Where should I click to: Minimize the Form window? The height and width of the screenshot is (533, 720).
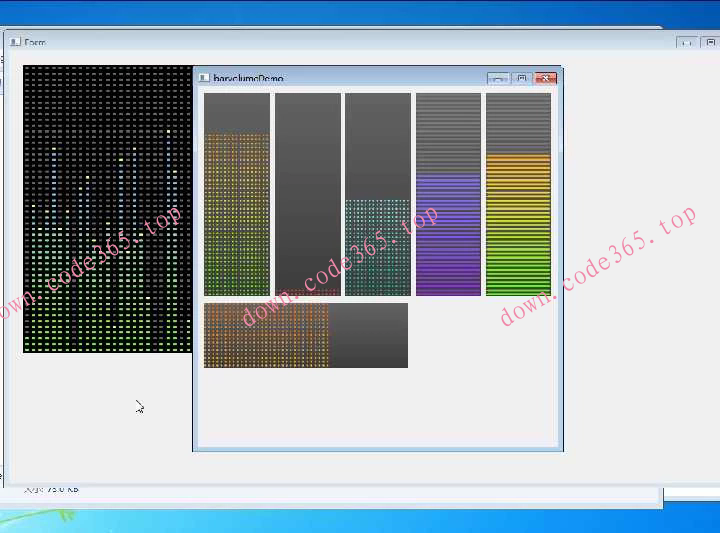[686, 43]
